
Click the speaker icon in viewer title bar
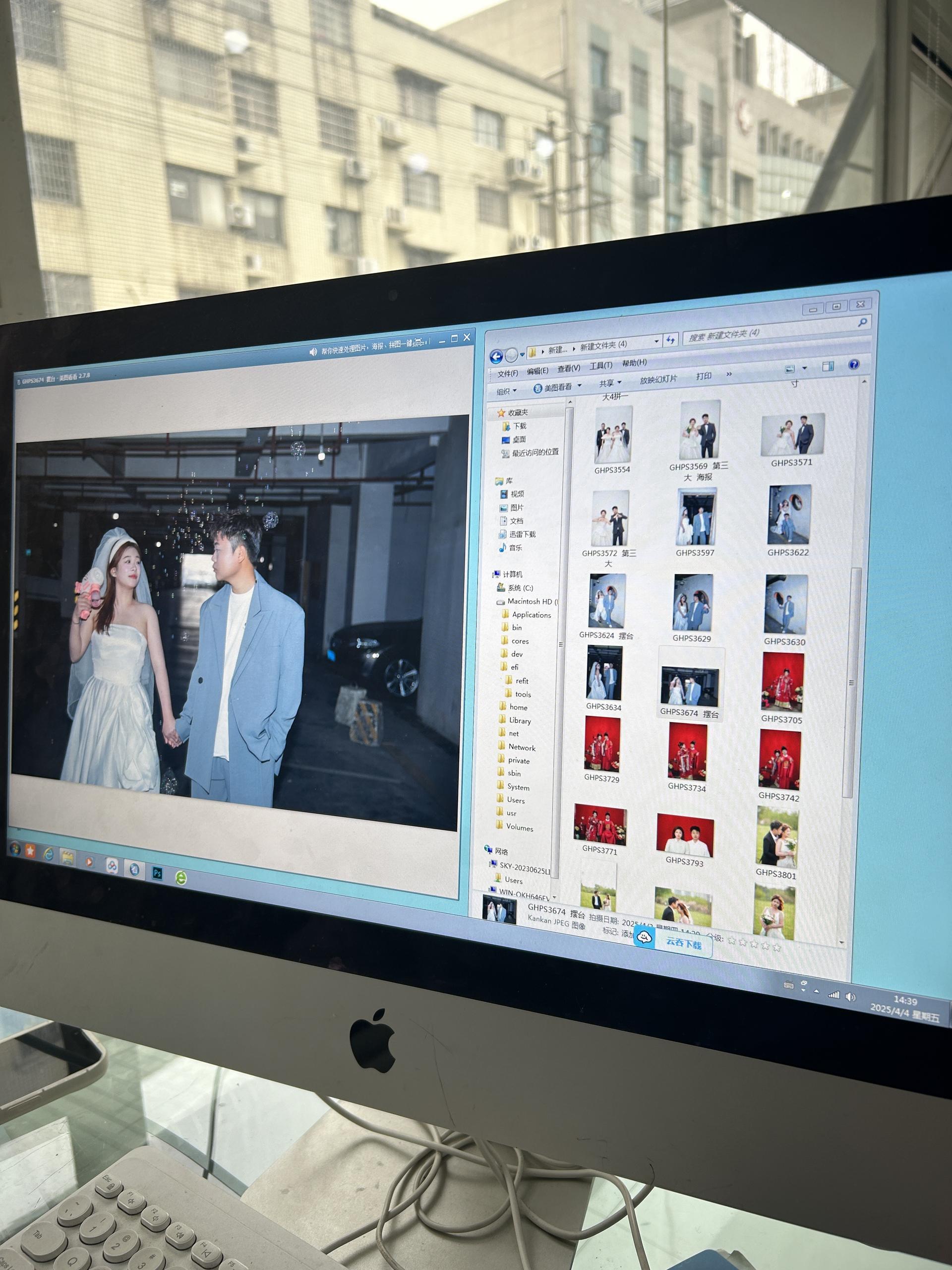pyautogui.click(x=313, y=352)
